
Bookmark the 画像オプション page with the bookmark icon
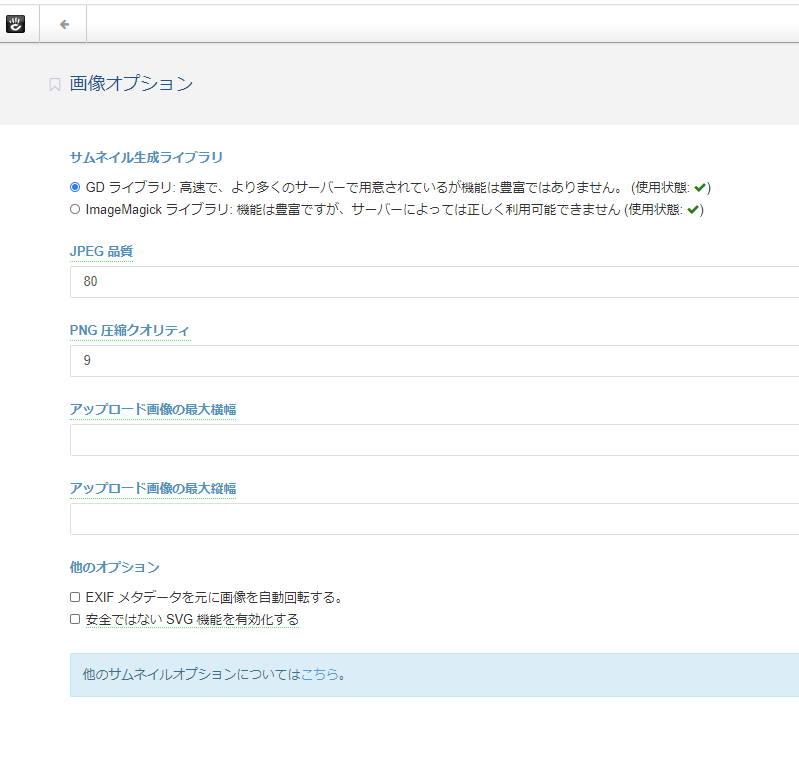click(55, 85)
